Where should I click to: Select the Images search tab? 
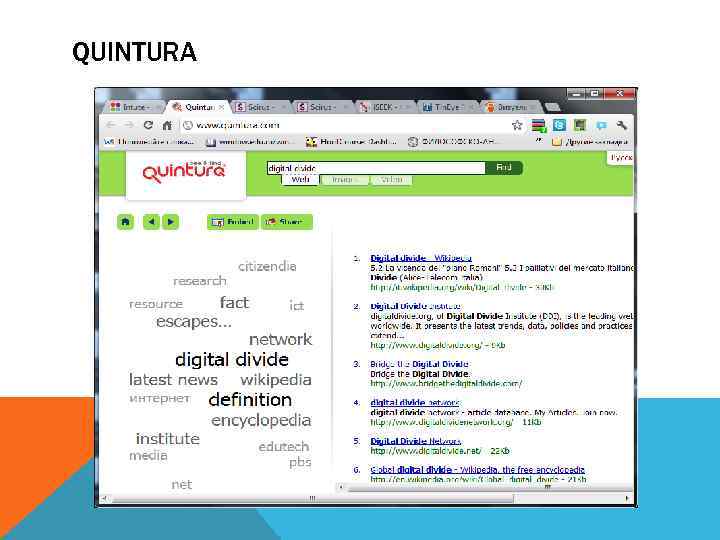pos(344,180)
